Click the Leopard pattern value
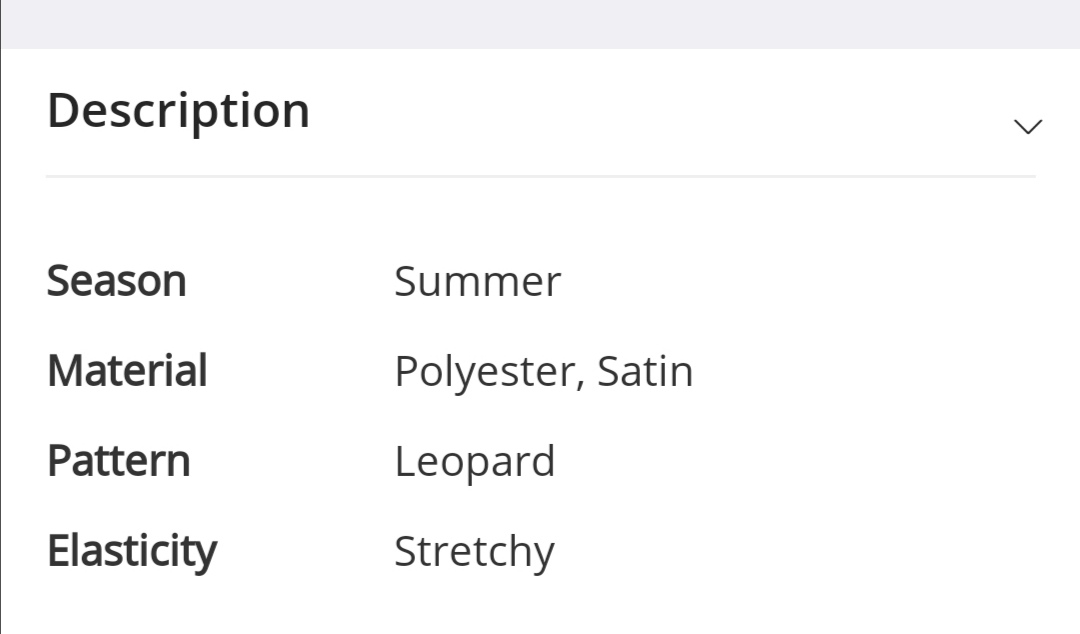1080x634 pixels. coord(474,462)
